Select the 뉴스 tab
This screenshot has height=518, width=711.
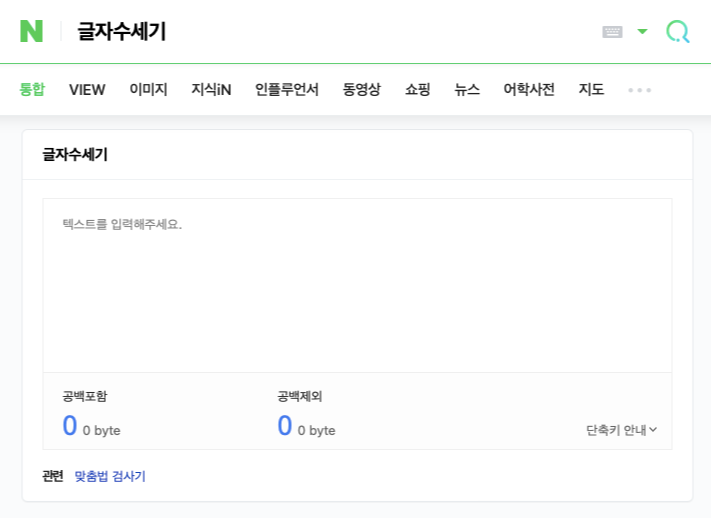[467, 89]
